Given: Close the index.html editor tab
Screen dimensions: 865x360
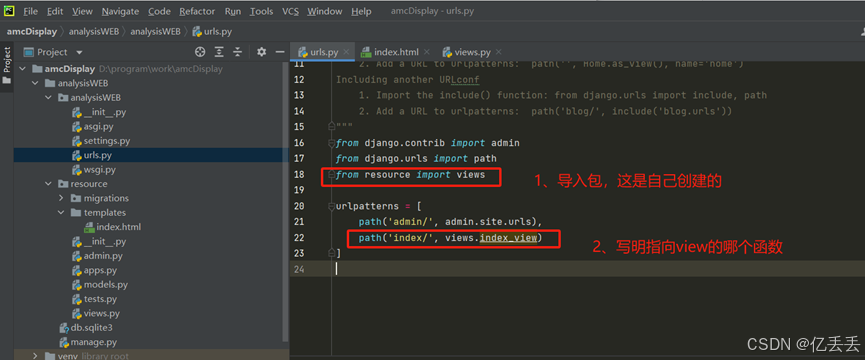Looking at the screenshot, I should [426, 52].
